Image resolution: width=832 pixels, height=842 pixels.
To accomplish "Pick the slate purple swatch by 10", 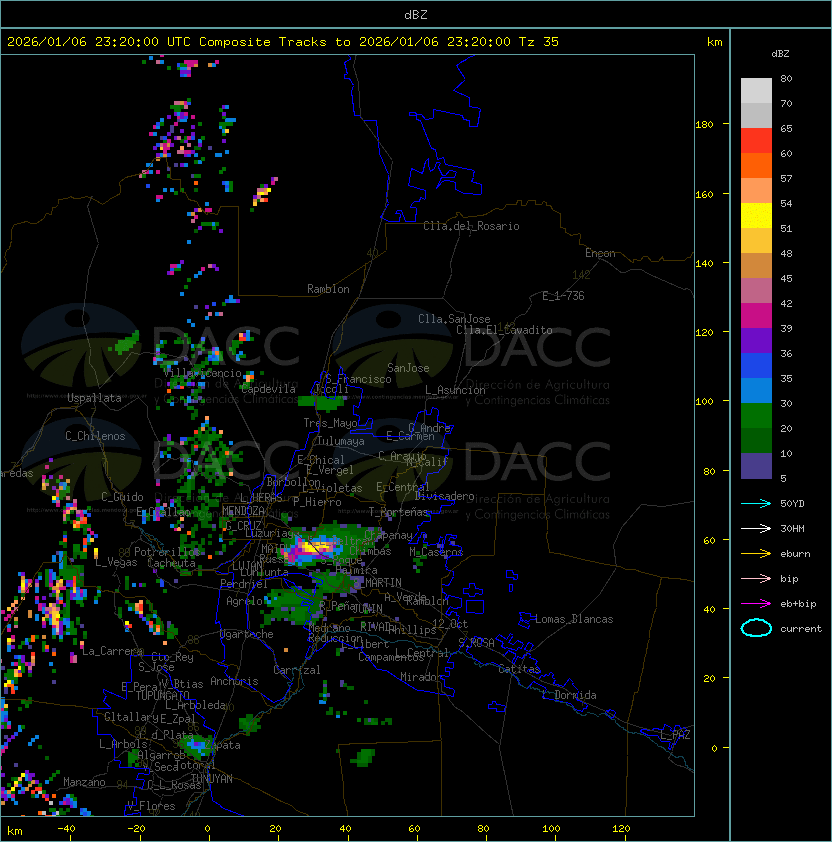I will pyautogui.click(x=756, y=466).
